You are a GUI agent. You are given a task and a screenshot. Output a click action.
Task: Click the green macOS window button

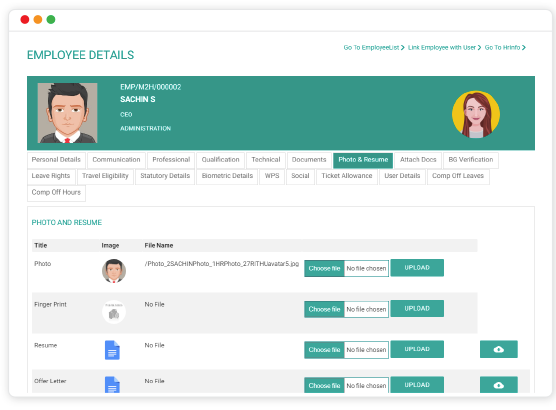[x=51, y=20]
